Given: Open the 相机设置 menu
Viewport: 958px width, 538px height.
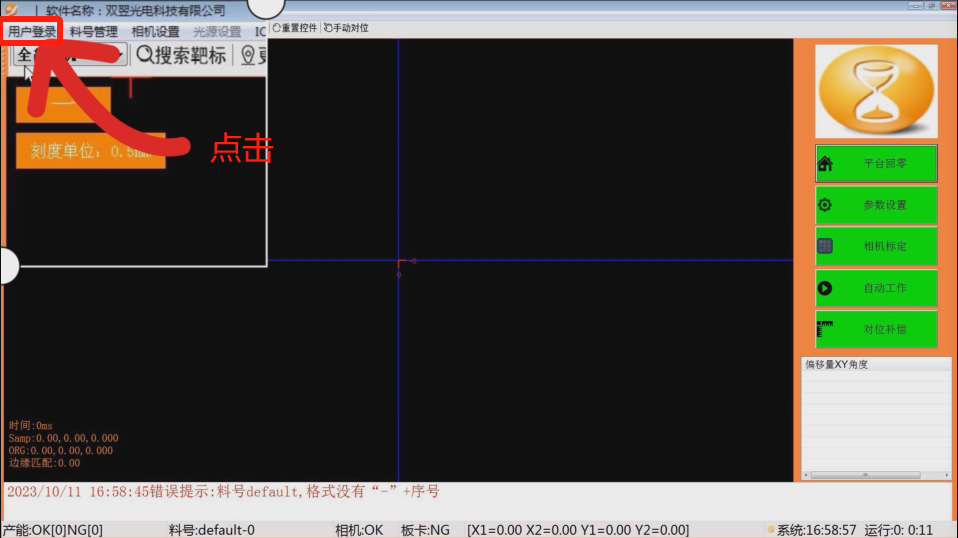Looking at the screenshot, I should [x=156, y=32].
